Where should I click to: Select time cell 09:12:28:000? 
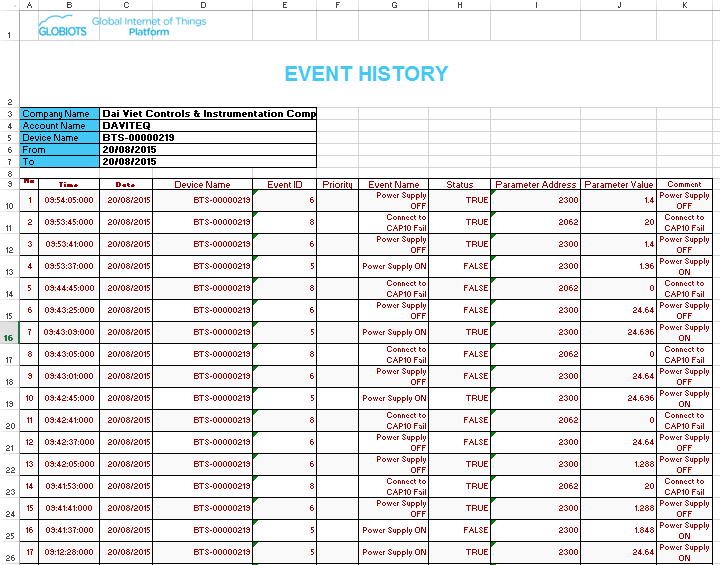[x=69, y=553]
